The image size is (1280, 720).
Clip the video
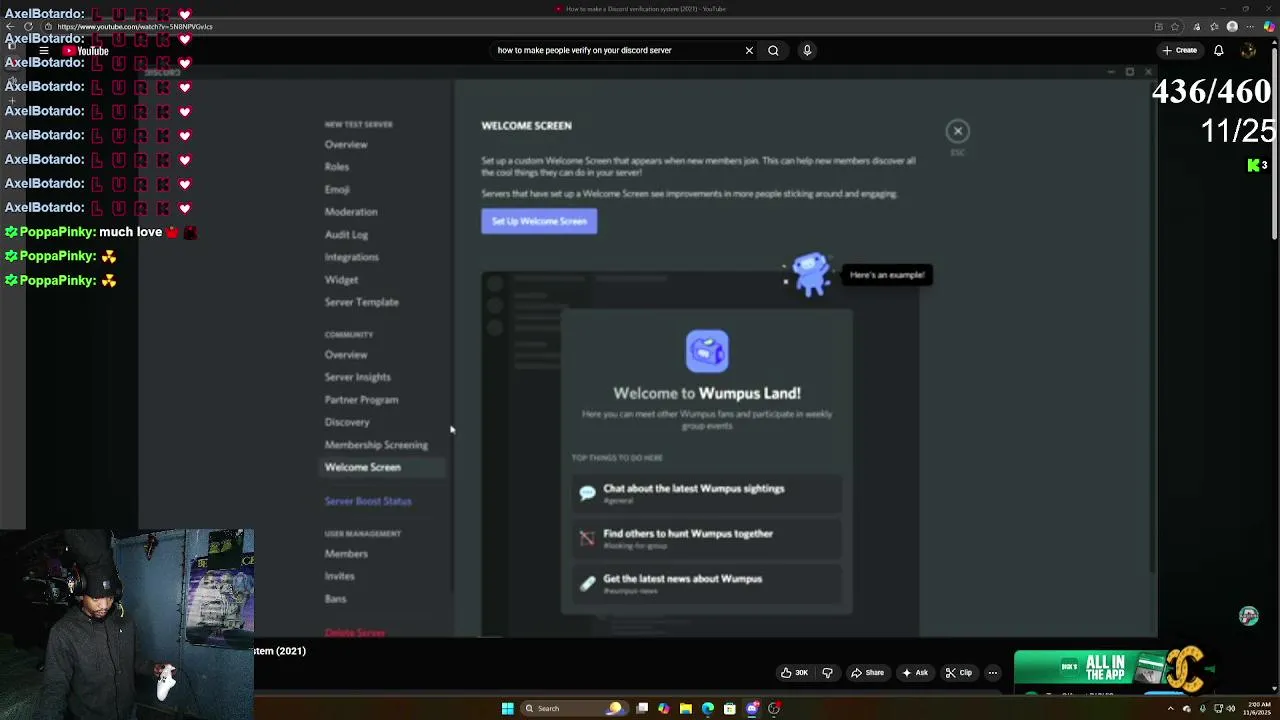(x=959, y=673)
